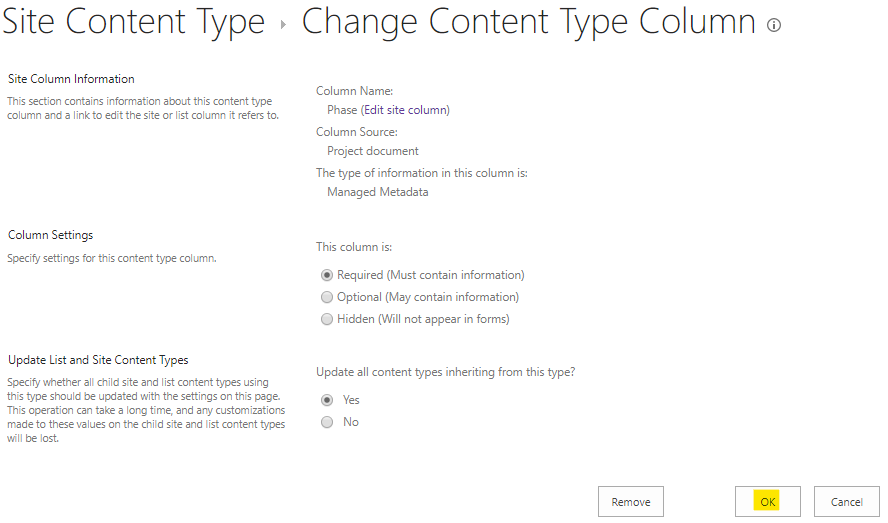Click the Remove button

[631, 502]
